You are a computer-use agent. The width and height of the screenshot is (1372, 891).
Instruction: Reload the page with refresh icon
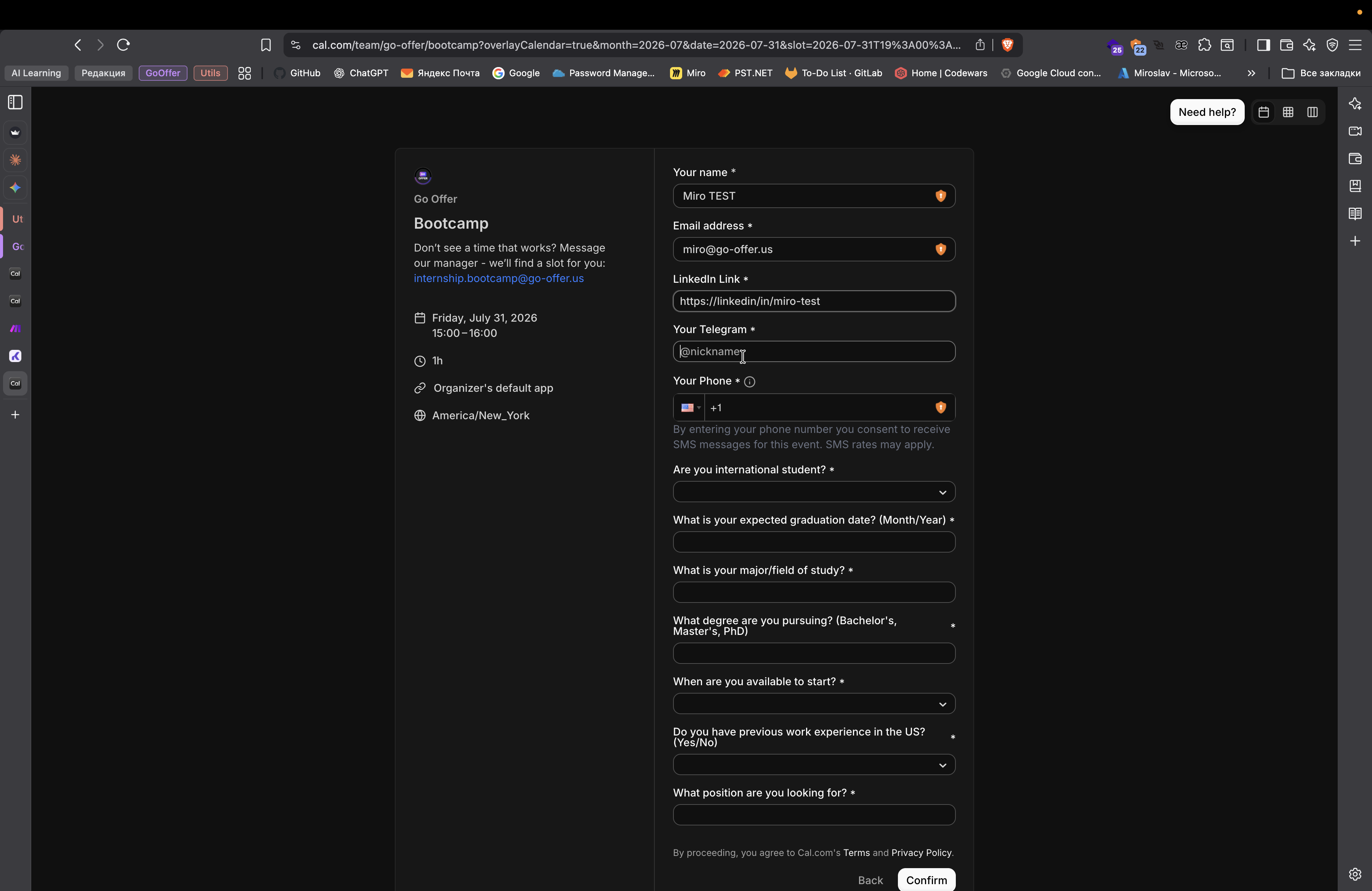tap(123, 45)
